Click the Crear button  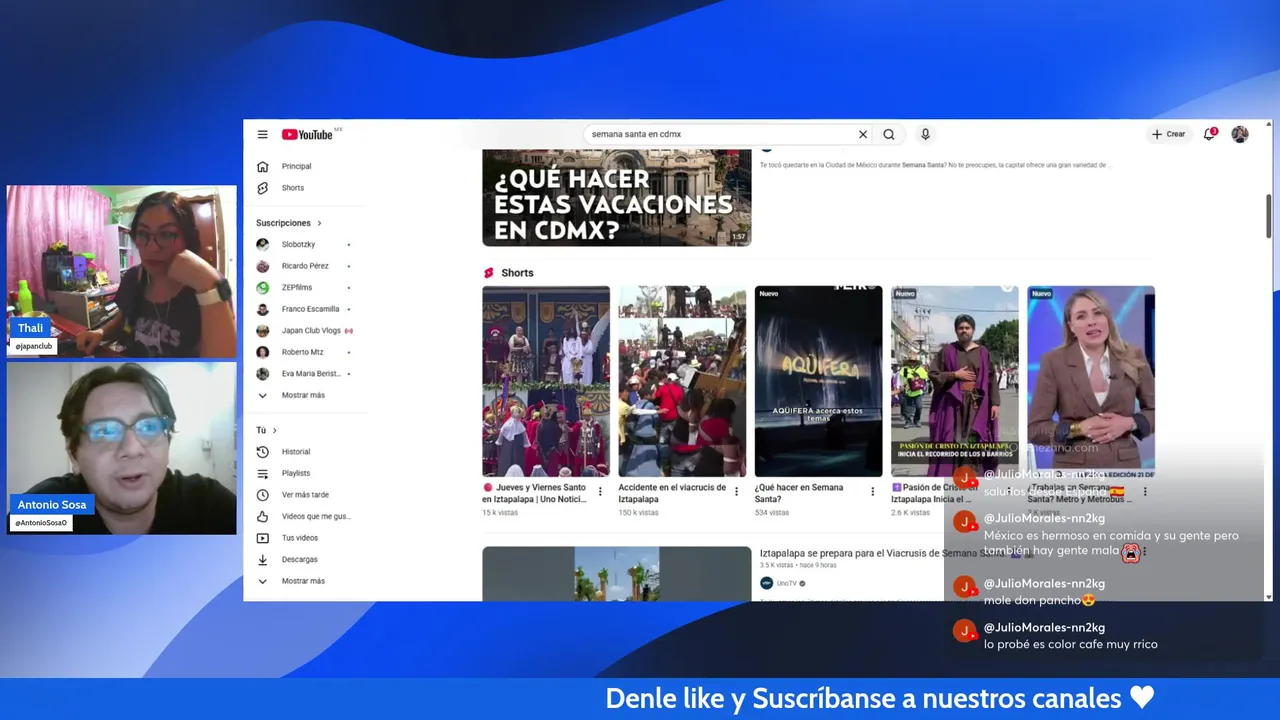(1168, 134)
